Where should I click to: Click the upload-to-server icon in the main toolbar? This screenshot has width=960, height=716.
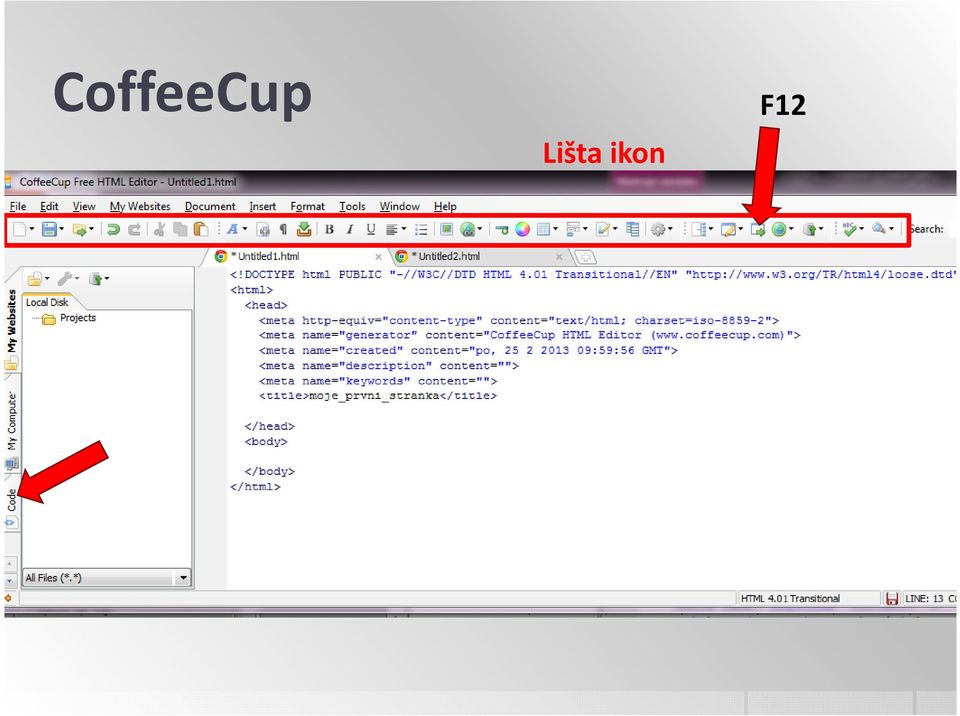pyautogui.click(x=810, y=230)
